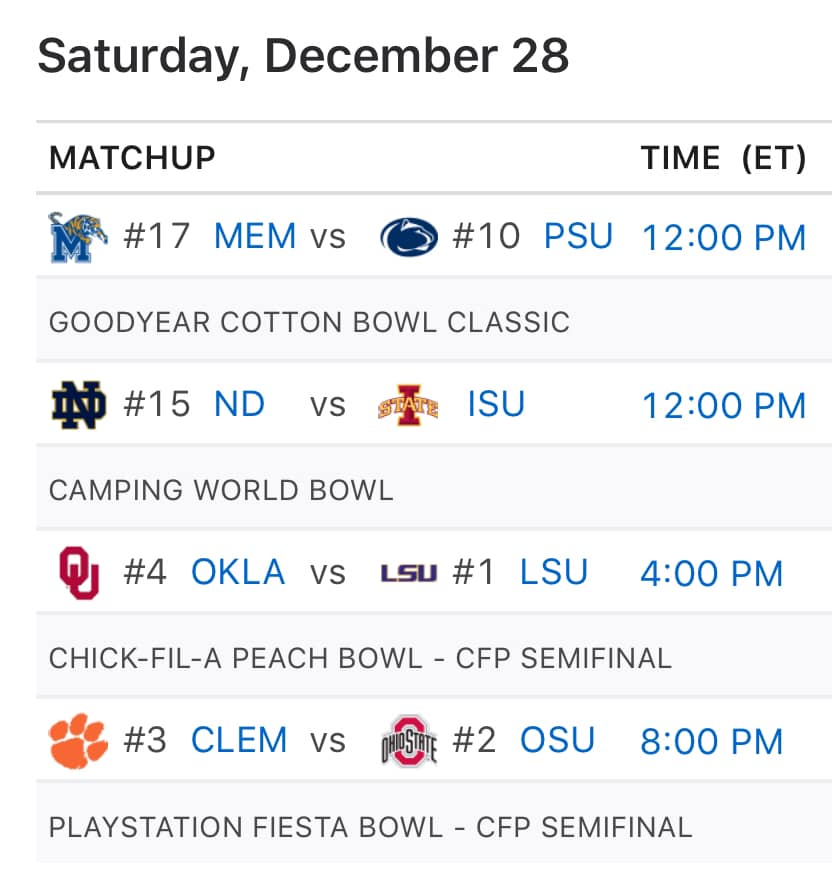Click the 8:00 PM Fiesta Bowl game time
832x883 pixels.
pyautogui.click(x=711, y=742)
